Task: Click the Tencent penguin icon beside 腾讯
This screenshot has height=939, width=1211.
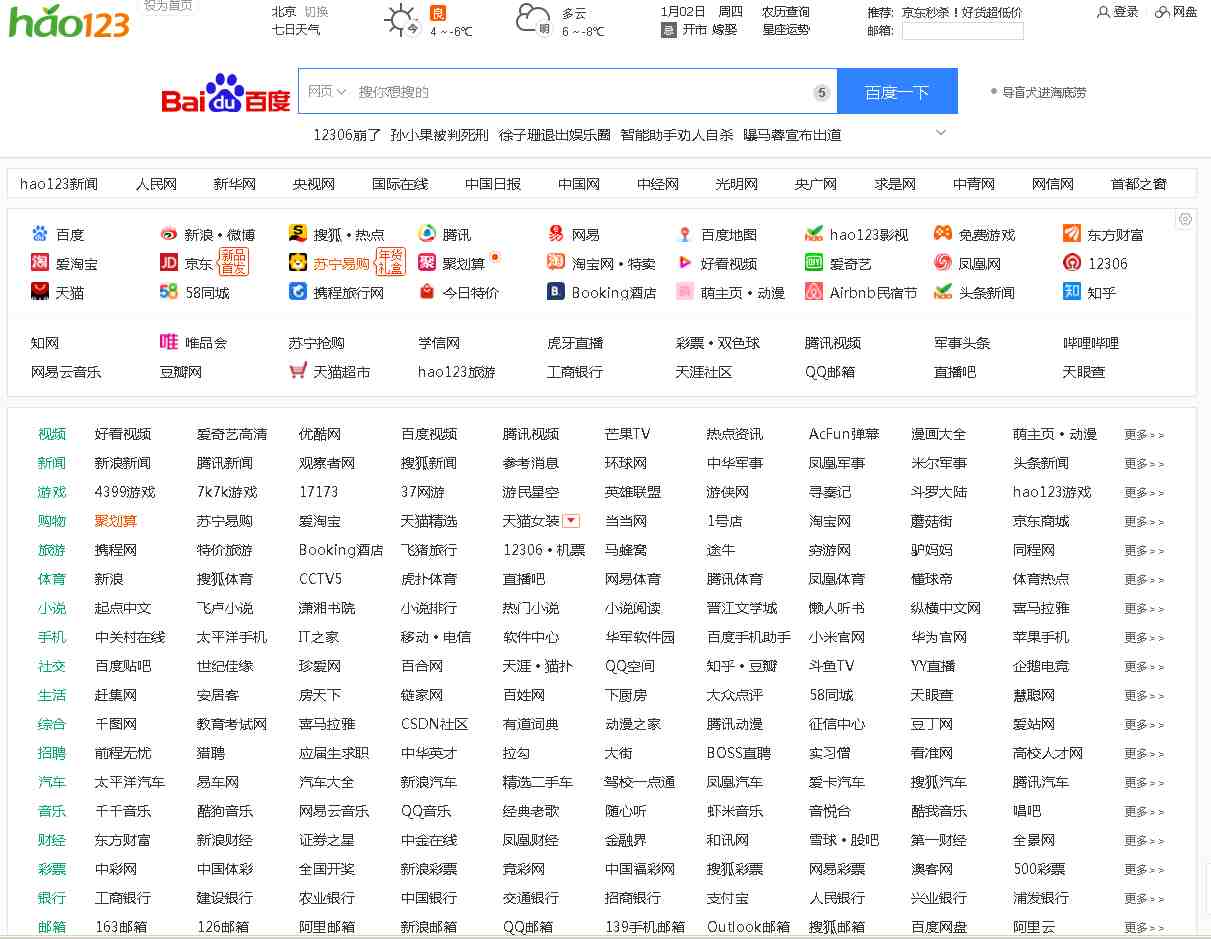Action: [427, 234]
